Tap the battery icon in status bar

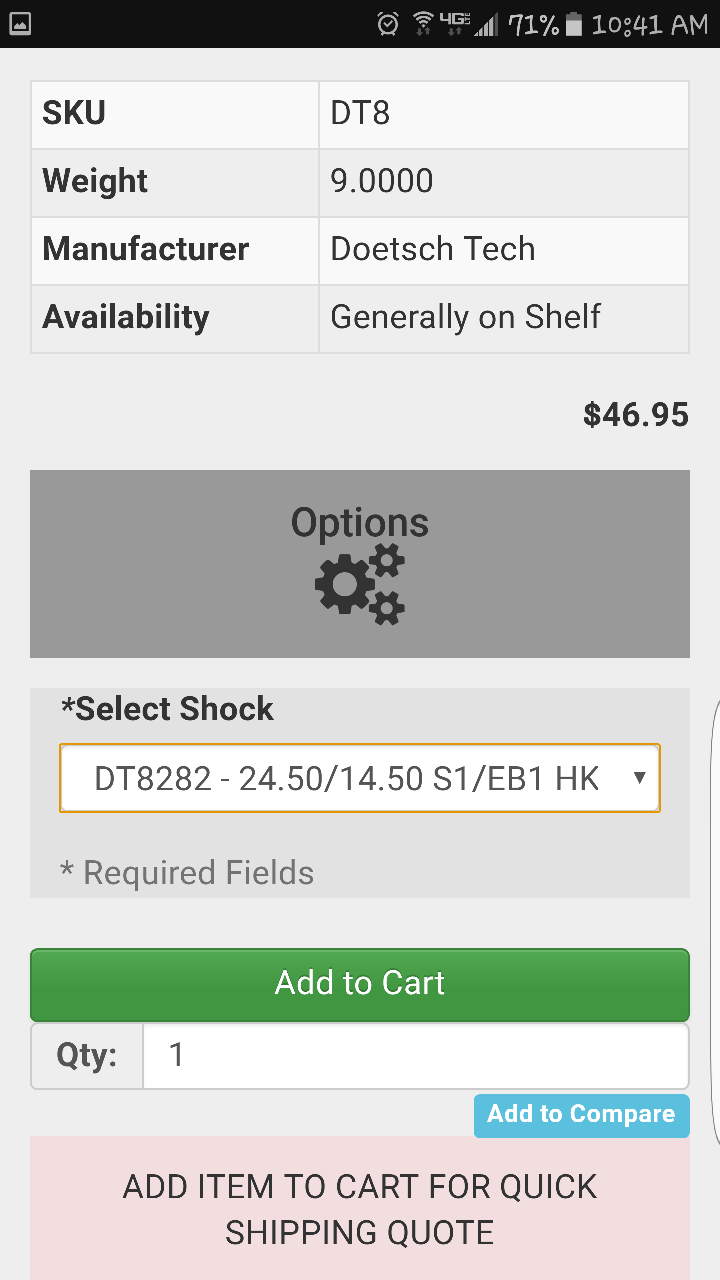coord(573,24)
